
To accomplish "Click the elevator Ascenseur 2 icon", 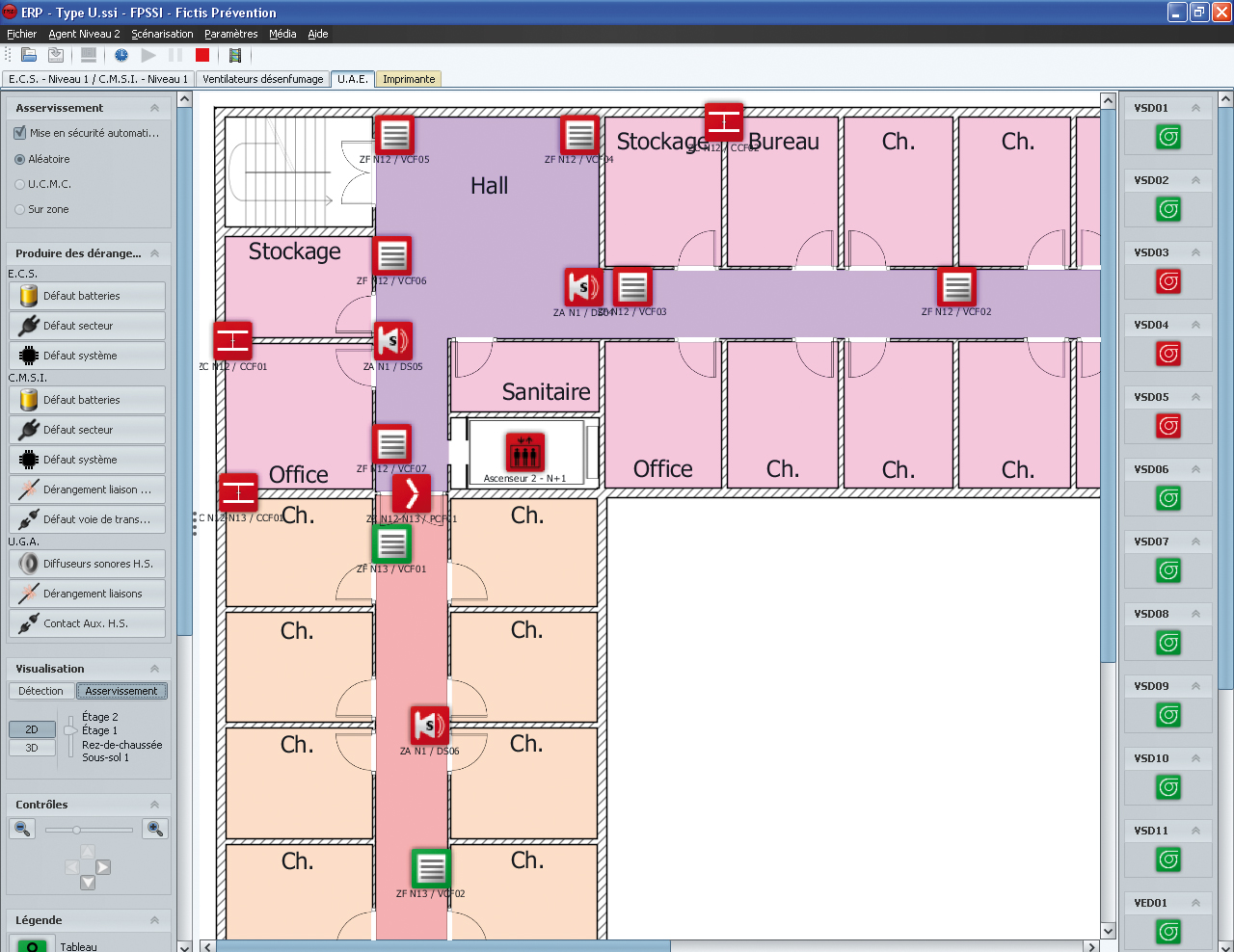I will coord(525,452).
